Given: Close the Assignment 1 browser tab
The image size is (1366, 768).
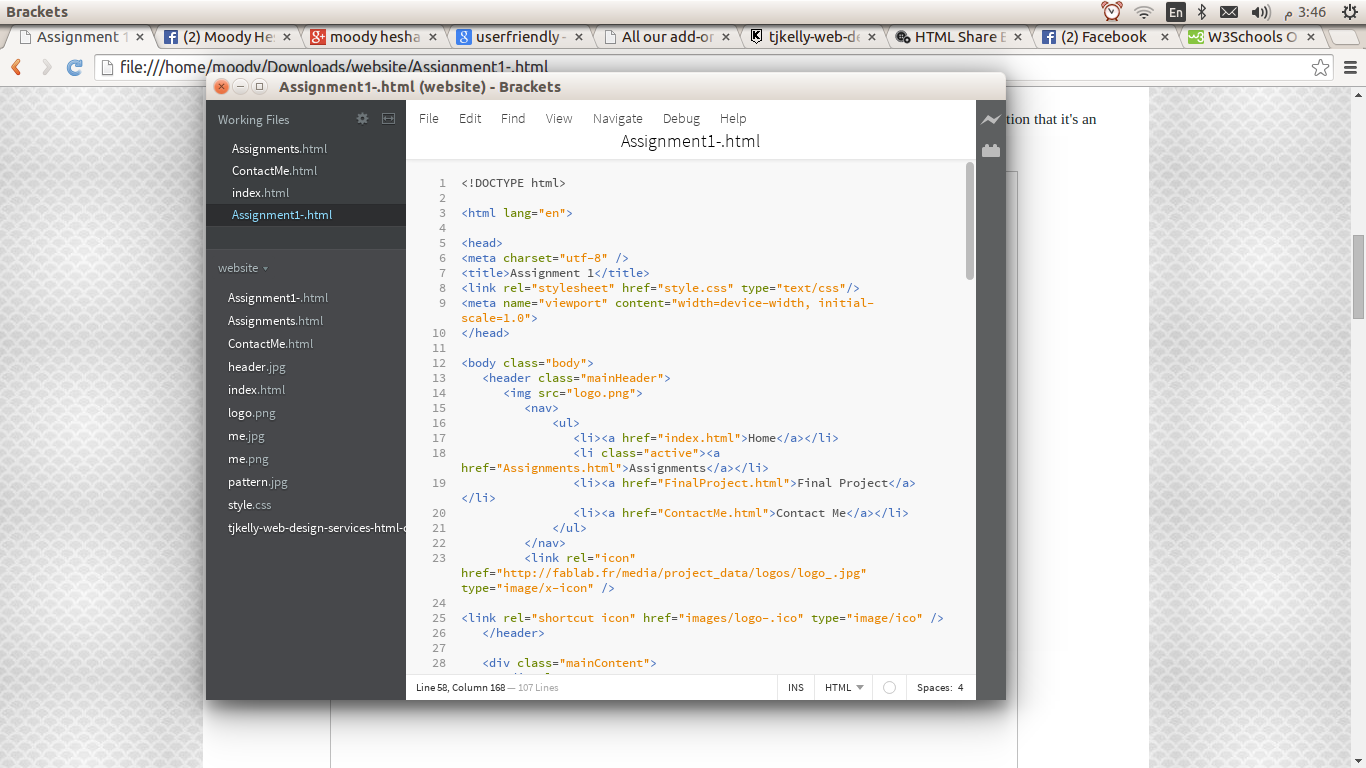Looking at the screenshot, I should (139, 37).
